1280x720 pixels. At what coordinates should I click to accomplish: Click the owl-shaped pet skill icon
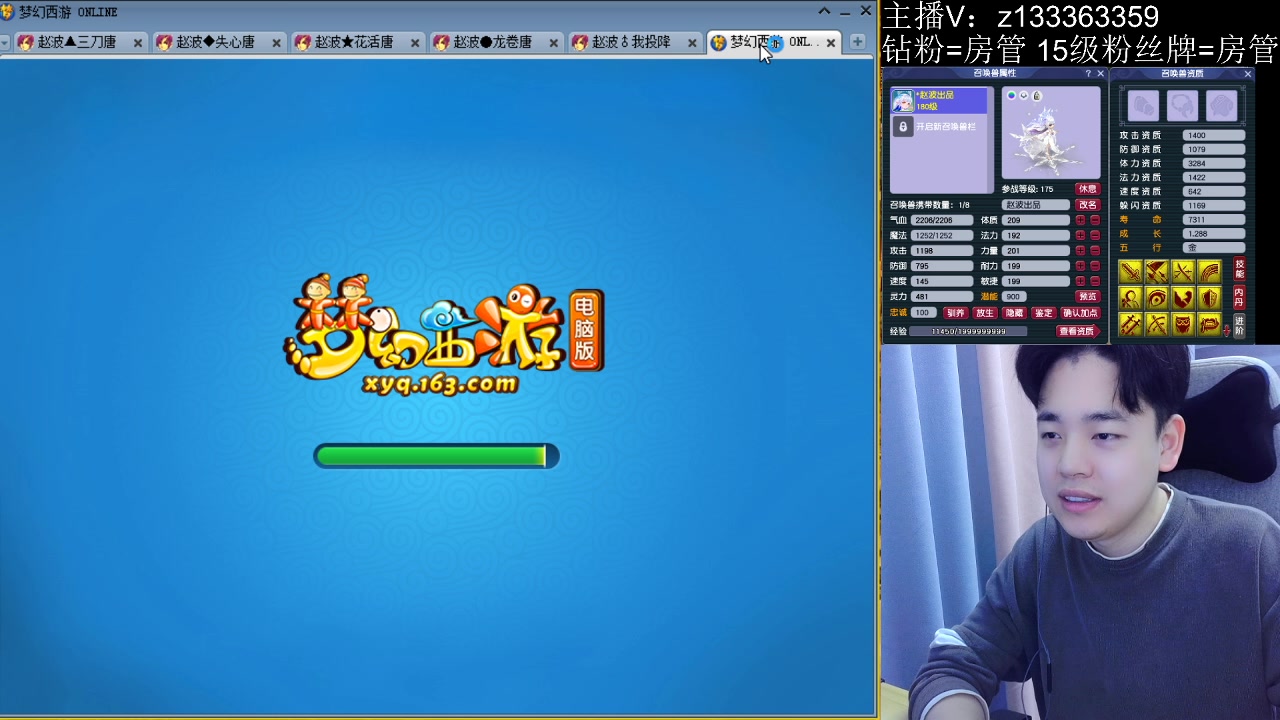[1183, 325]
